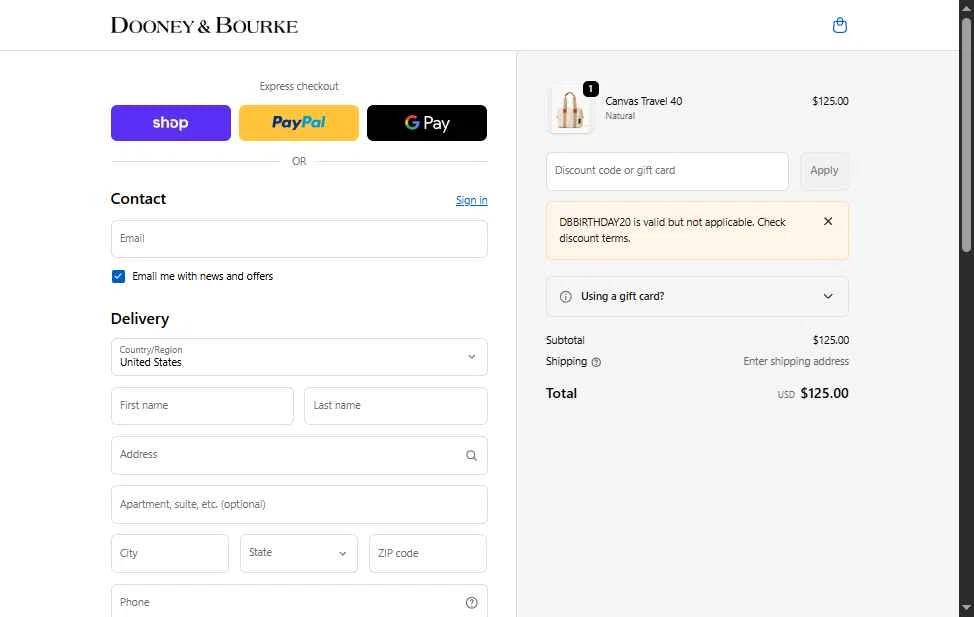Dismiss the DBBIRTHDAY20 discount notice
This screenshot has height=617, width=974.
(828, 221)
